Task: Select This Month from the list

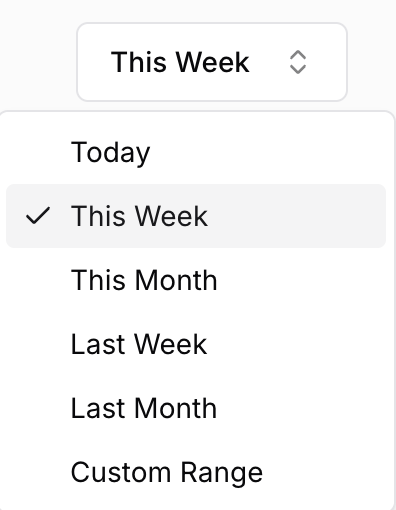Action: point(196,280)
